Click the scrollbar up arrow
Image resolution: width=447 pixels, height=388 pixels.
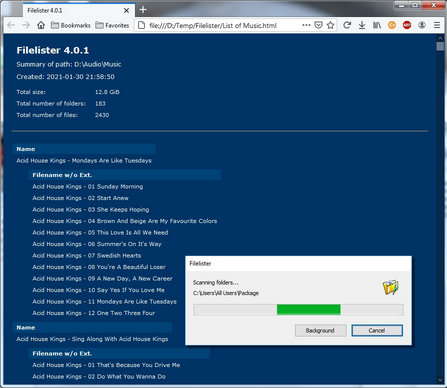[x=440, y=38]
